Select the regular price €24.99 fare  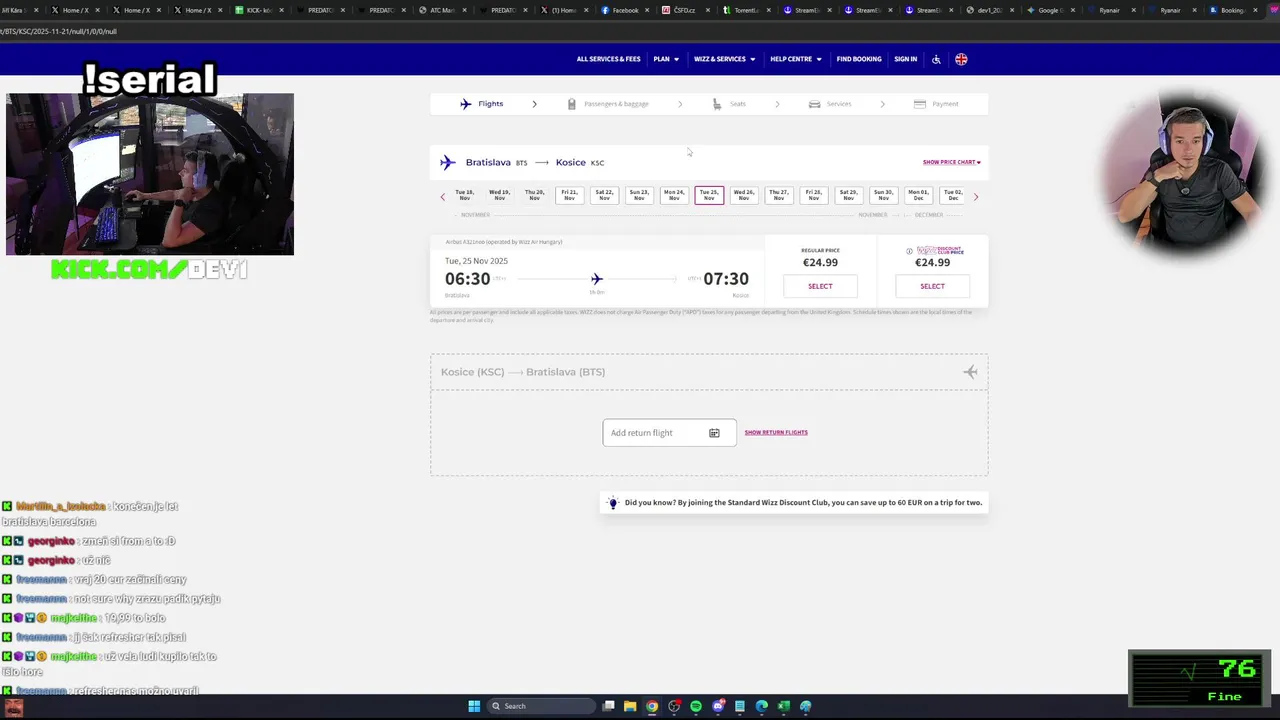pos(820,286)
